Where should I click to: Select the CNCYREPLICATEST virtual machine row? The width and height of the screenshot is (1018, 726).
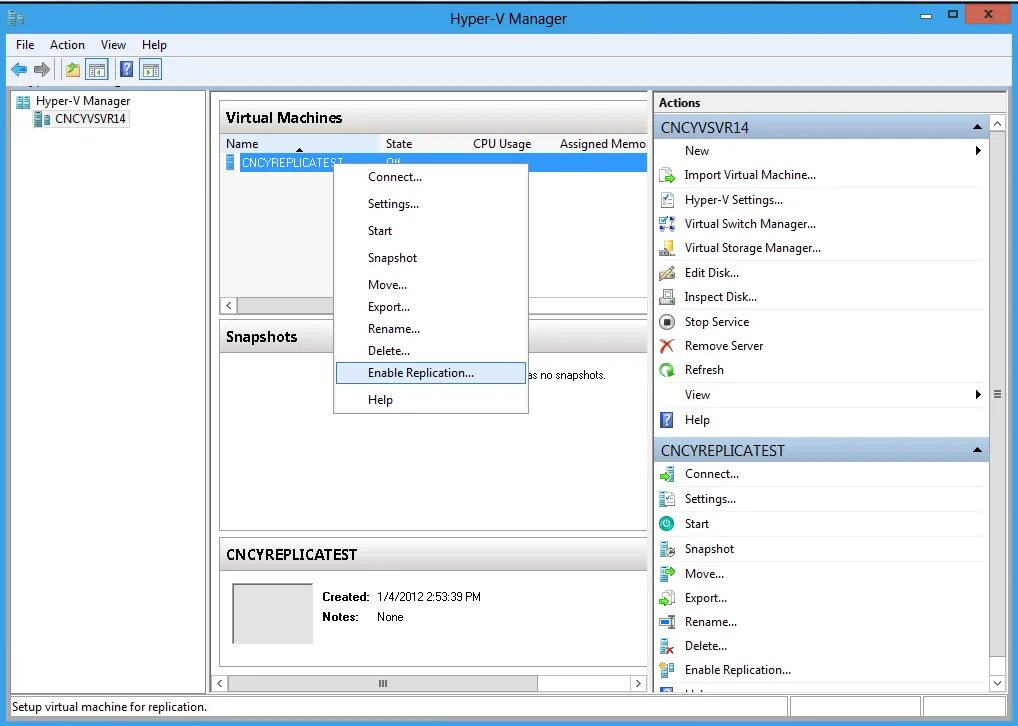(x=435, y=162)
